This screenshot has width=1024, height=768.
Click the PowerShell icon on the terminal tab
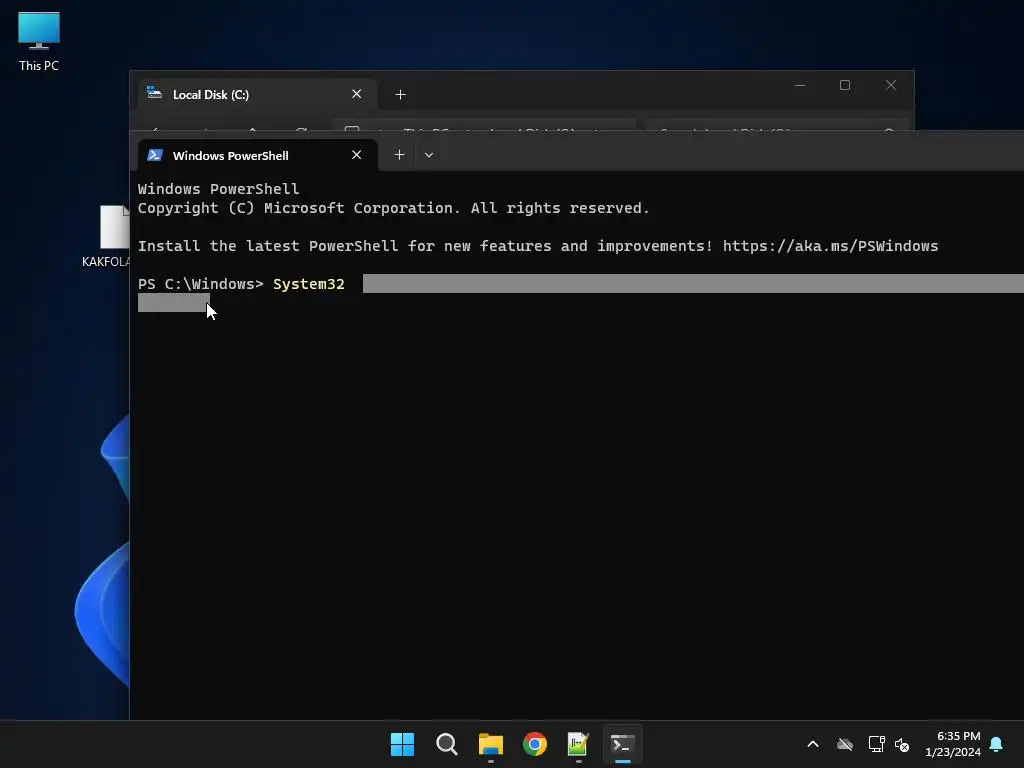155,155
